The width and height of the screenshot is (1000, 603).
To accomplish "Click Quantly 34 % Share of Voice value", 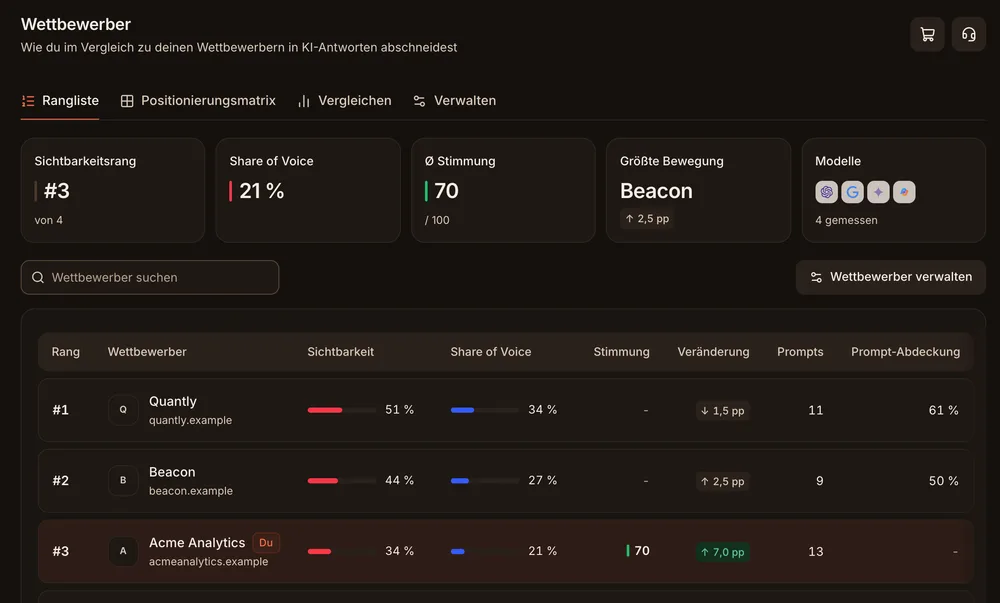I will coord(543,410).
